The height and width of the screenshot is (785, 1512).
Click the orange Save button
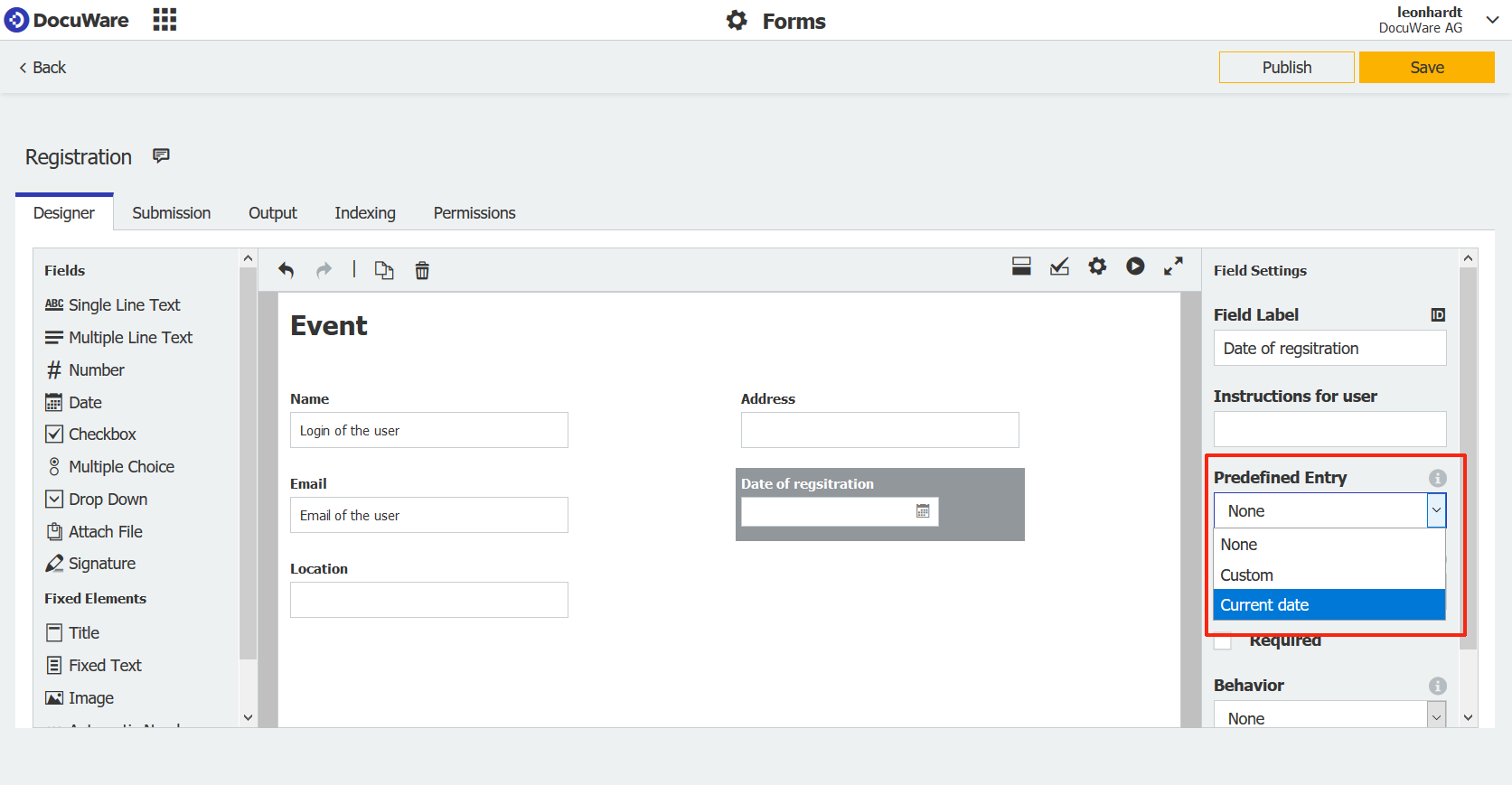[x=1426, y=68]
